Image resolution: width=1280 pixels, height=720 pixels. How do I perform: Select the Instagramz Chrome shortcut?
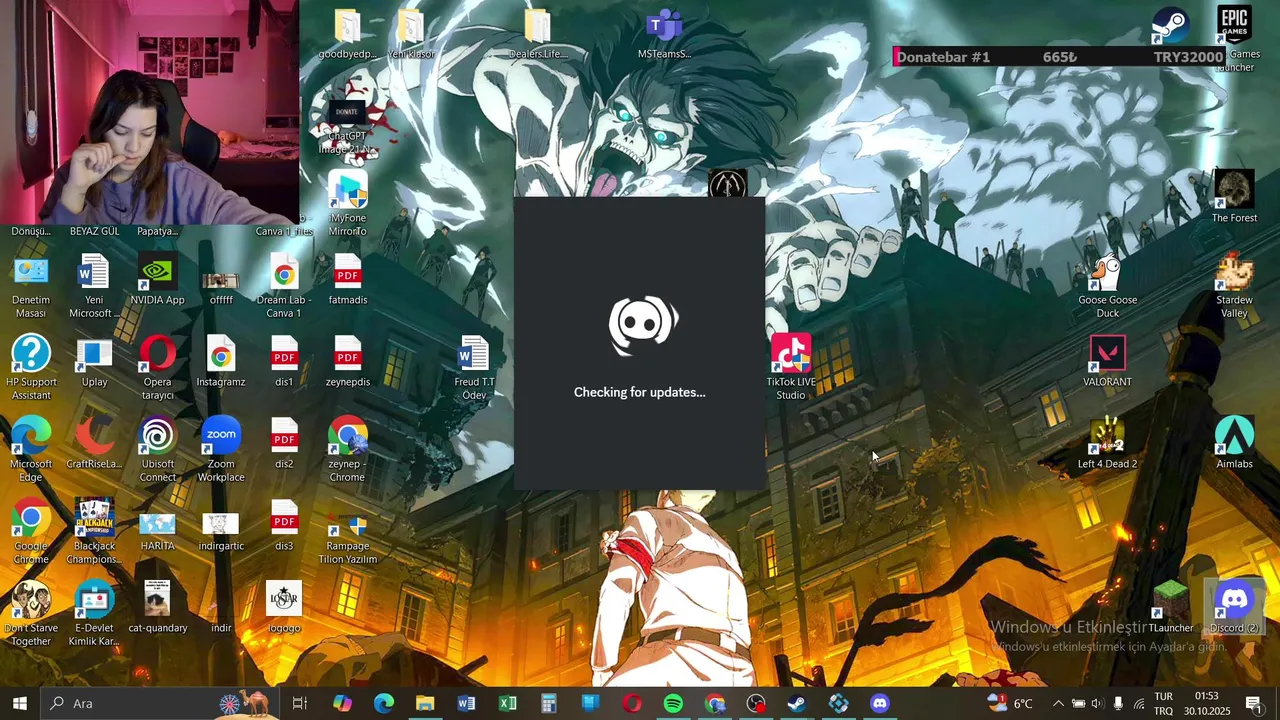point(221,361)
